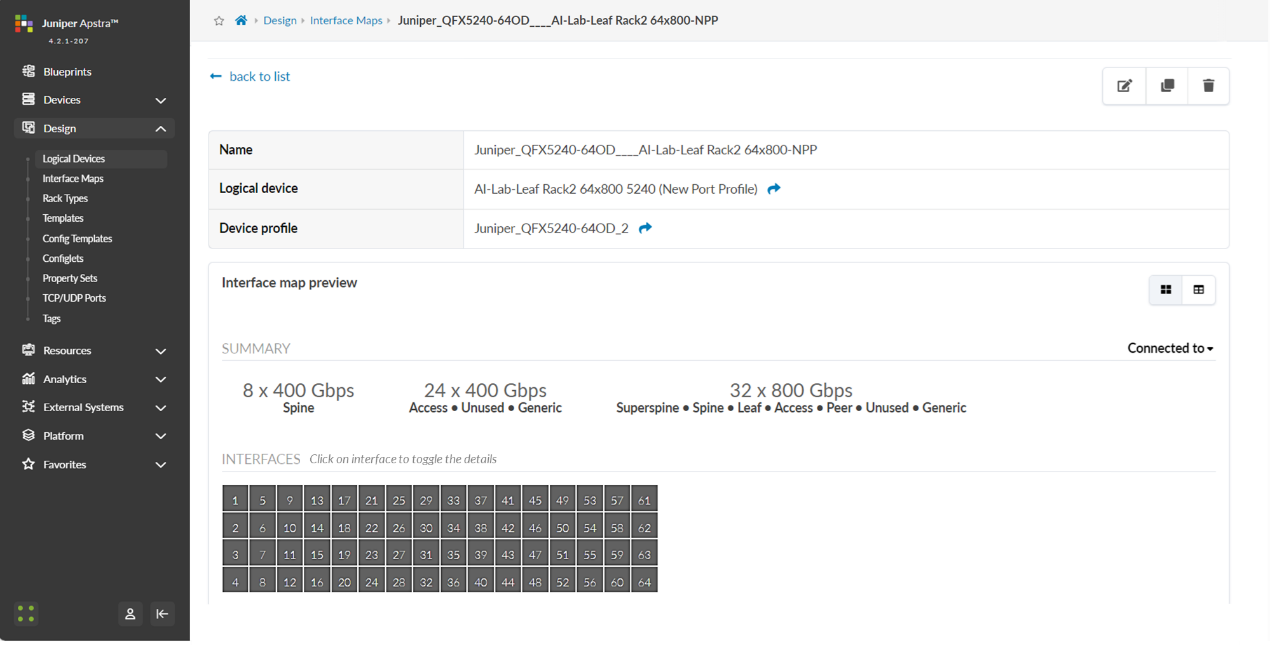Click the edit interface map icon

(x=1124, y=86)
